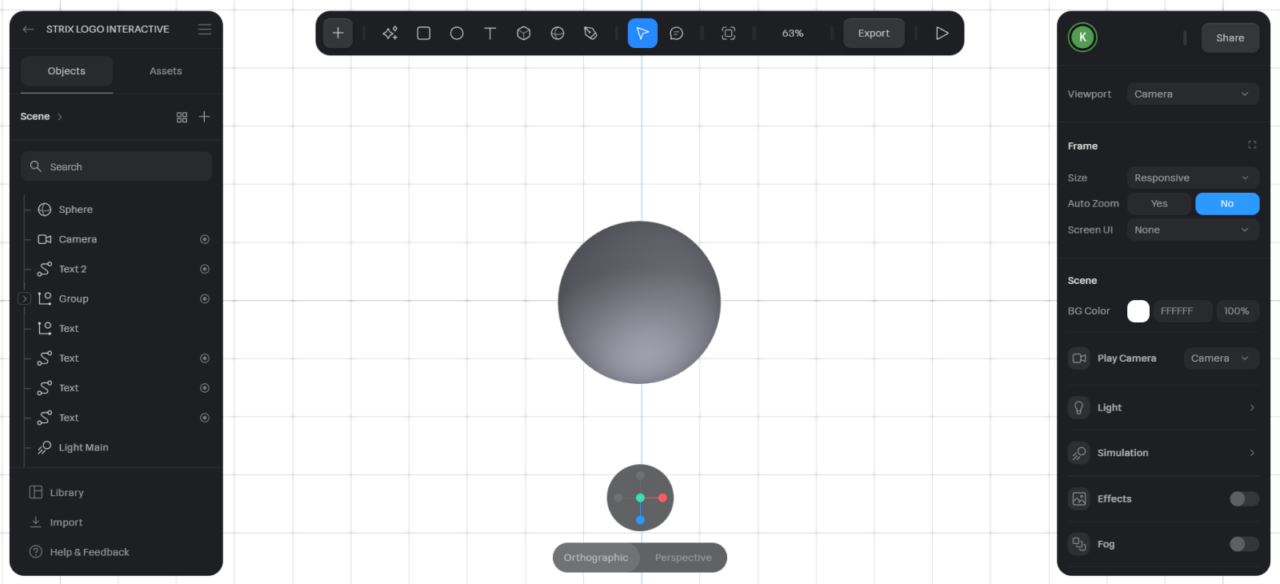Click the grid view icon beside Scene
Viewport: 1280px width, 584px height.
[182, 117]
